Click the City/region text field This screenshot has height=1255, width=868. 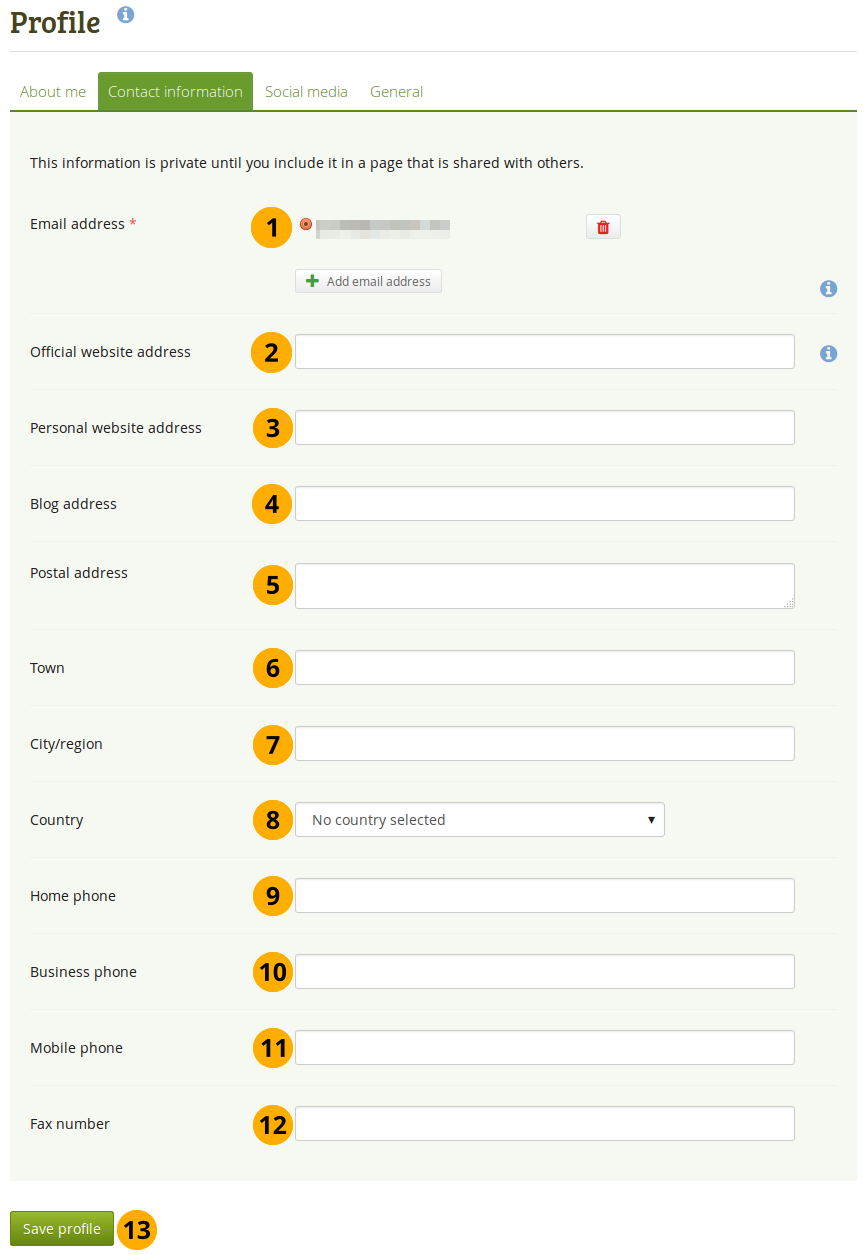pos(544,744)
